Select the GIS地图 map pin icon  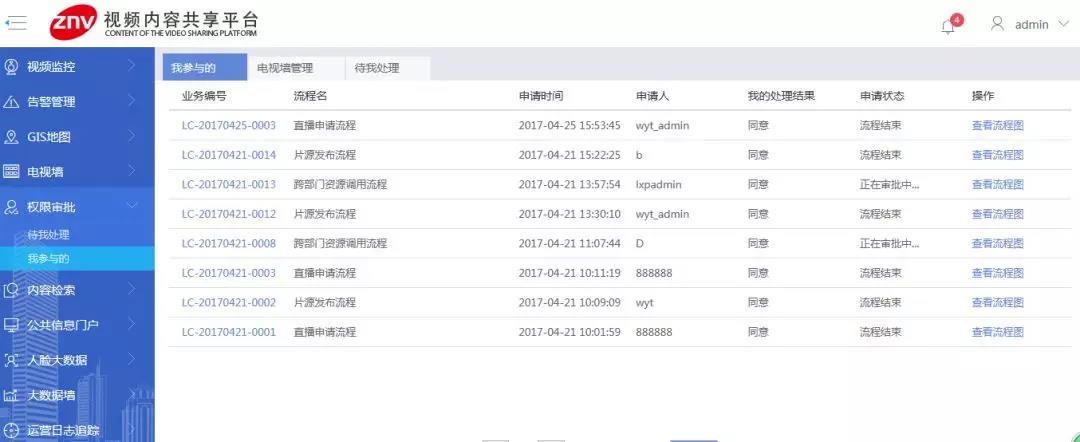[x=12, y=137]
